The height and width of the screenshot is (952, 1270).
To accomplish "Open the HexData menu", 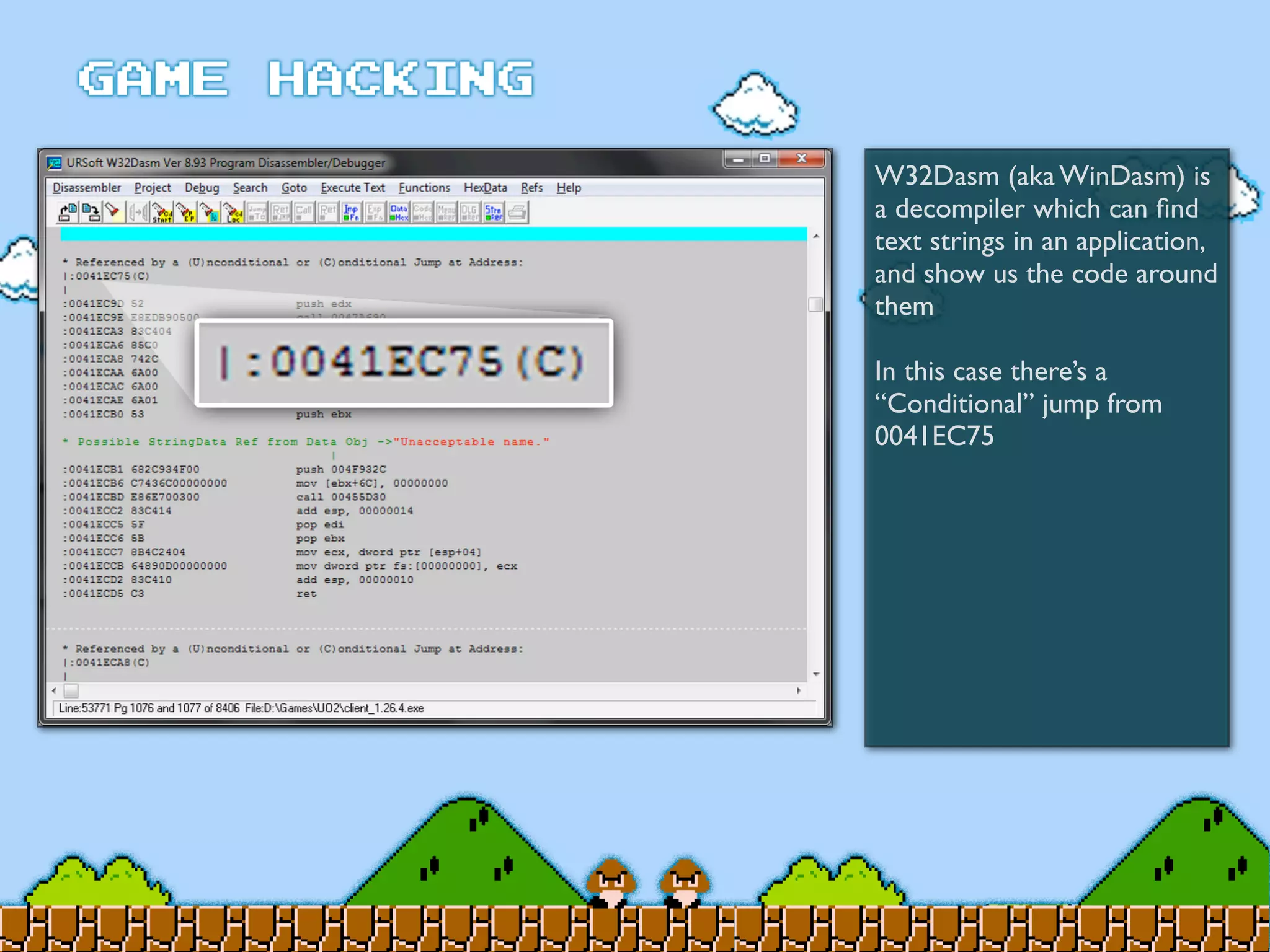I will click(x=485, y=188).
